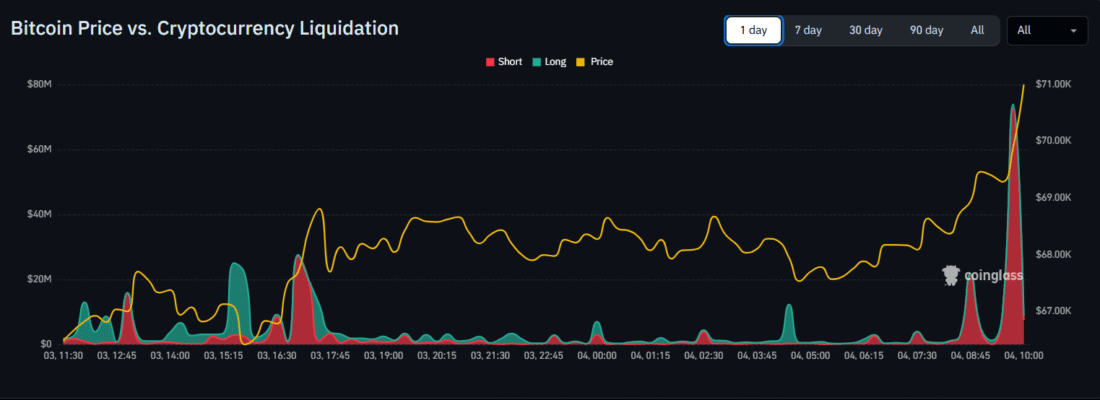Click the red Short legend swatch

pyautogui.click(x=490, y=62)
